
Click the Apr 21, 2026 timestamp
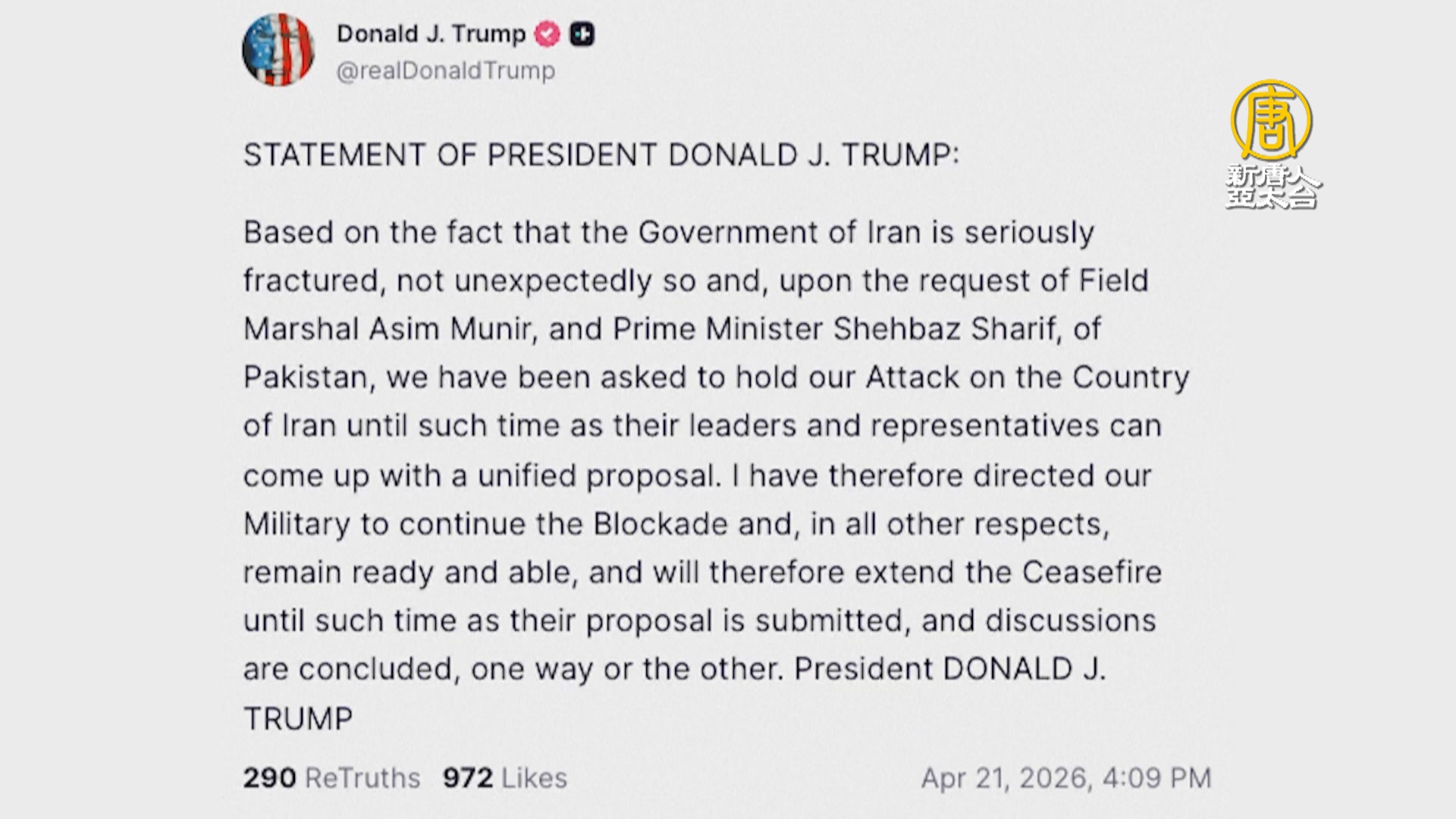click(1065, 778)
